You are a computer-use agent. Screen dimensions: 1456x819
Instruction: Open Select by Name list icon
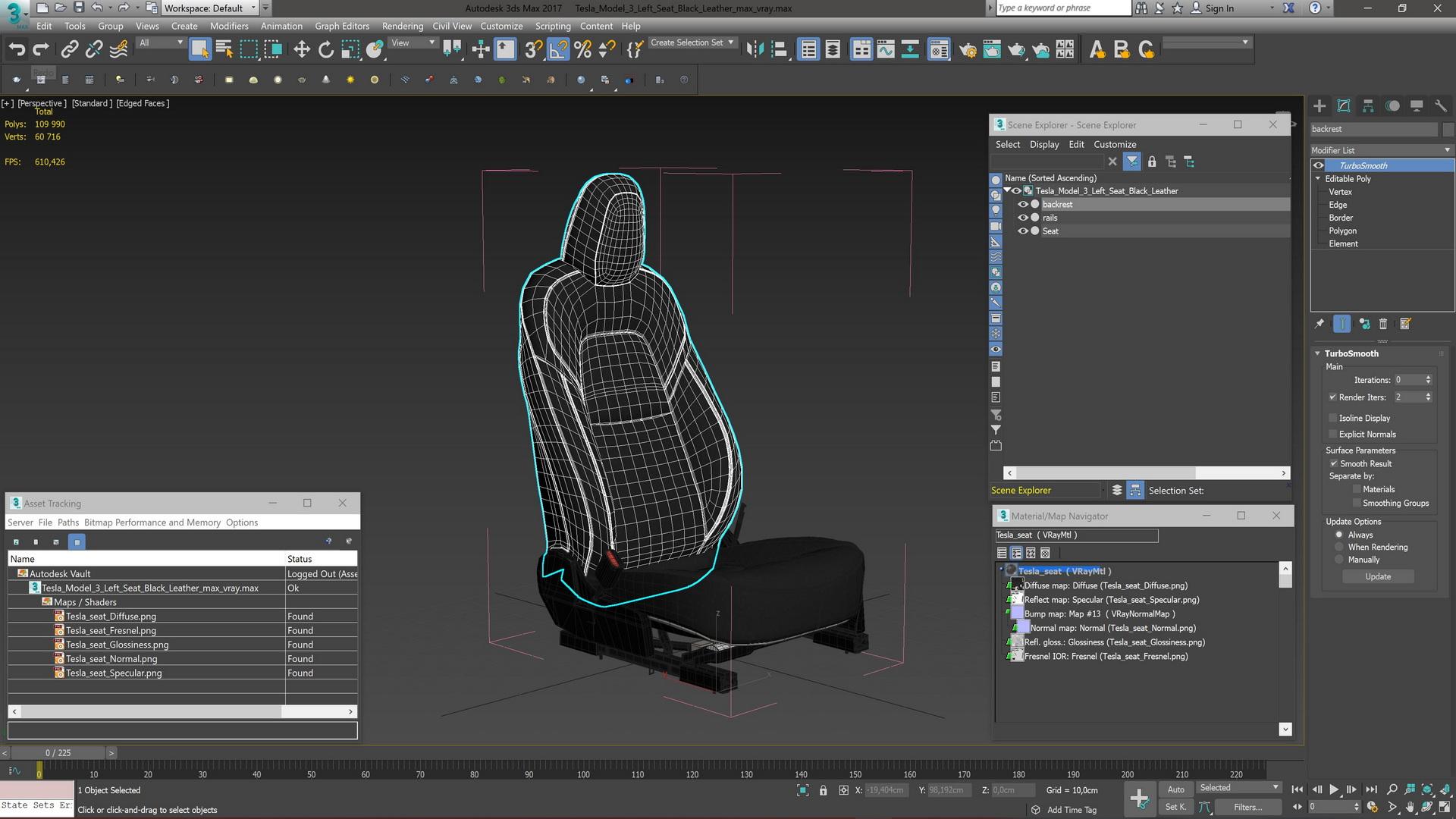pyautogui.click(x=224, y=50)
